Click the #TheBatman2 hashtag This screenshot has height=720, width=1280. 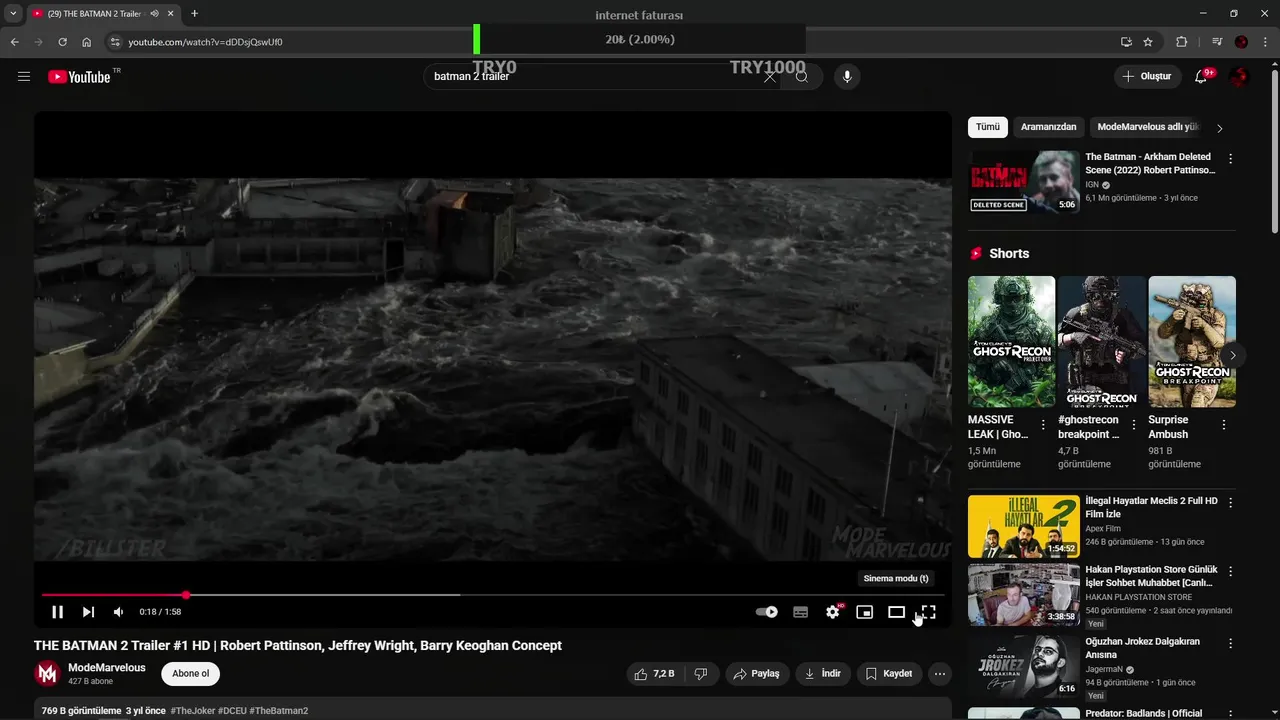(x=279, y=711)
